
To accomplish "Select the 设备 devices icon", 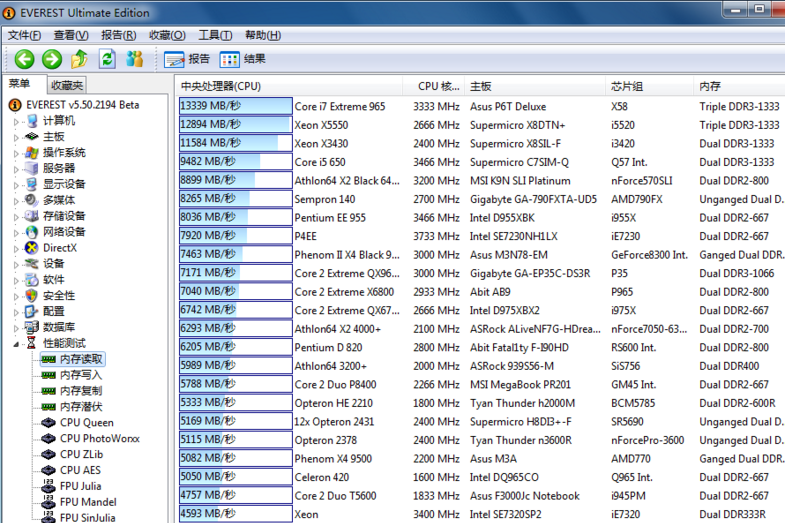I will (32, 264).
